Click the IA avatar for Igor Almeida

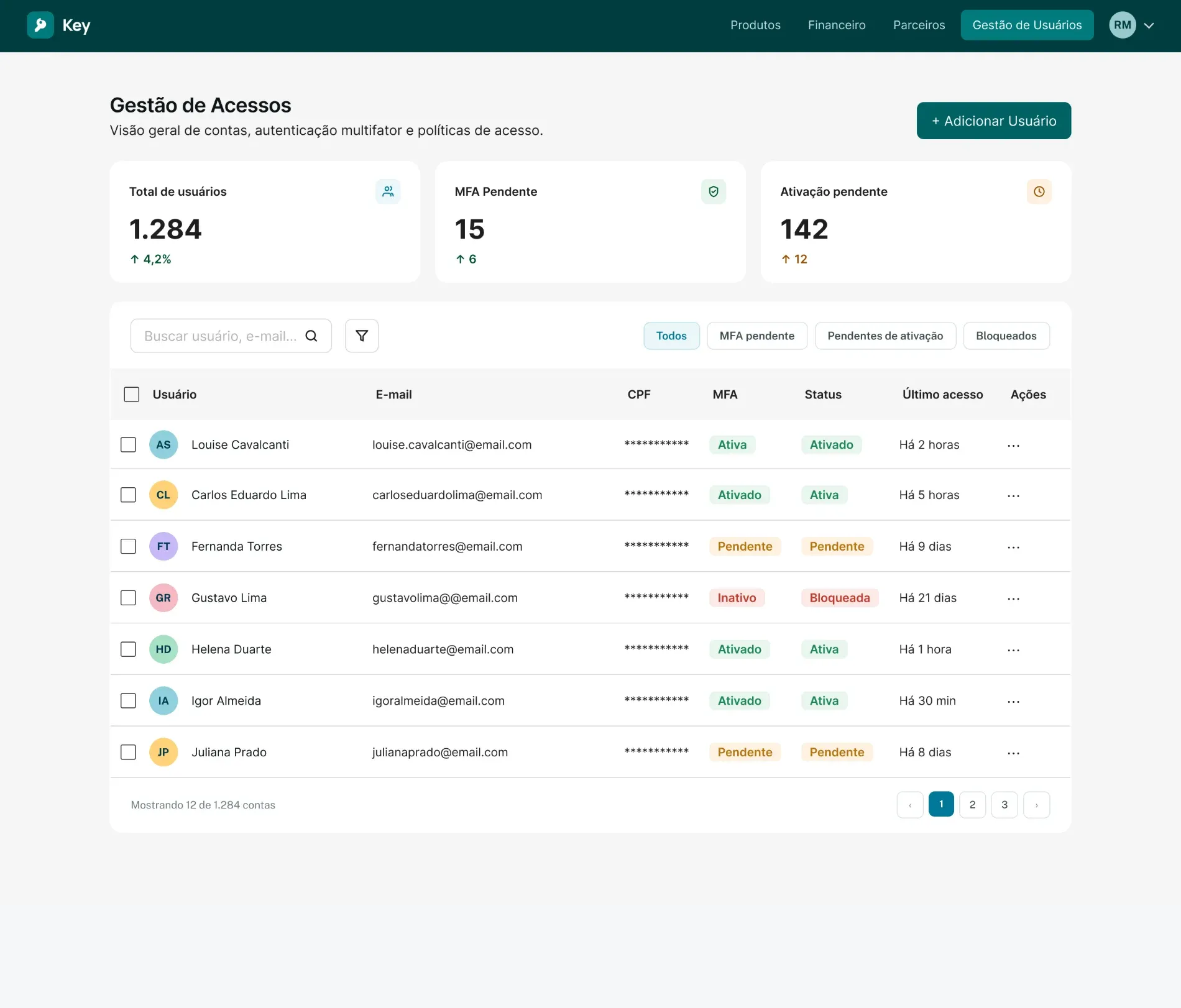(x=163, y=701)
